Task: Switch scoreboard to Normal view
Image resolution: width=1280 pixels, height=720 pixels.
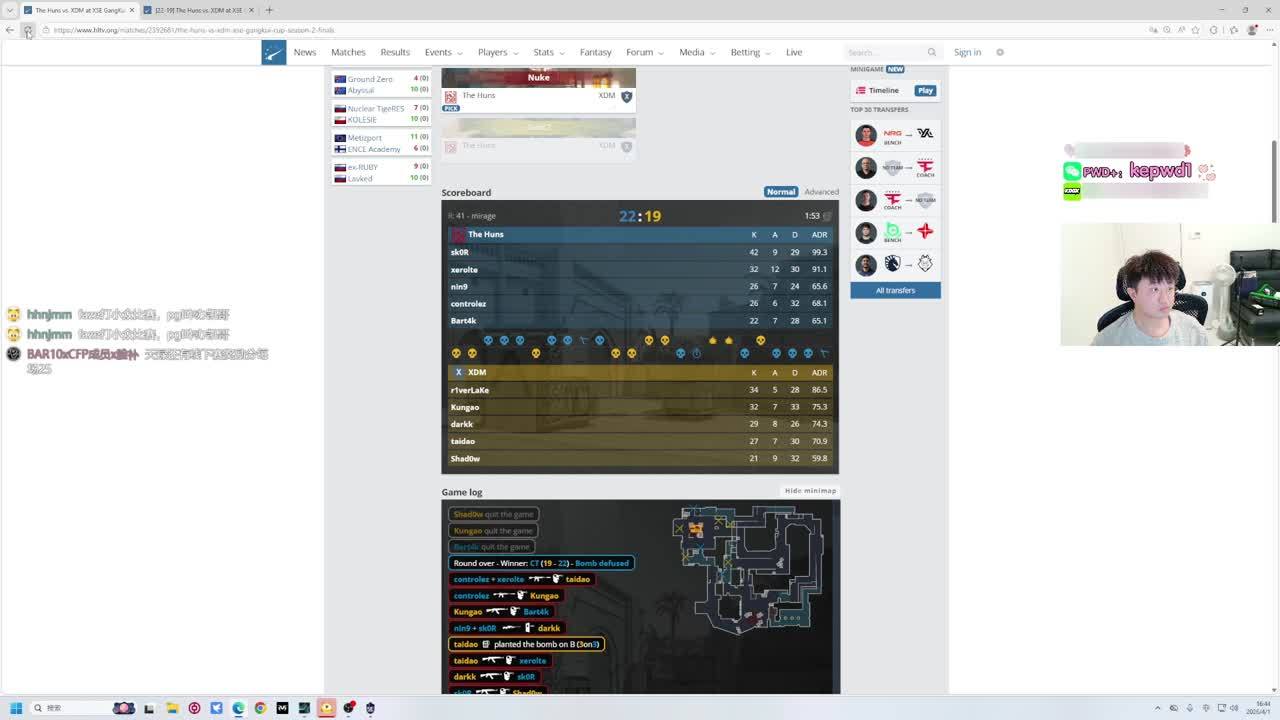Action: click(781, 192)
